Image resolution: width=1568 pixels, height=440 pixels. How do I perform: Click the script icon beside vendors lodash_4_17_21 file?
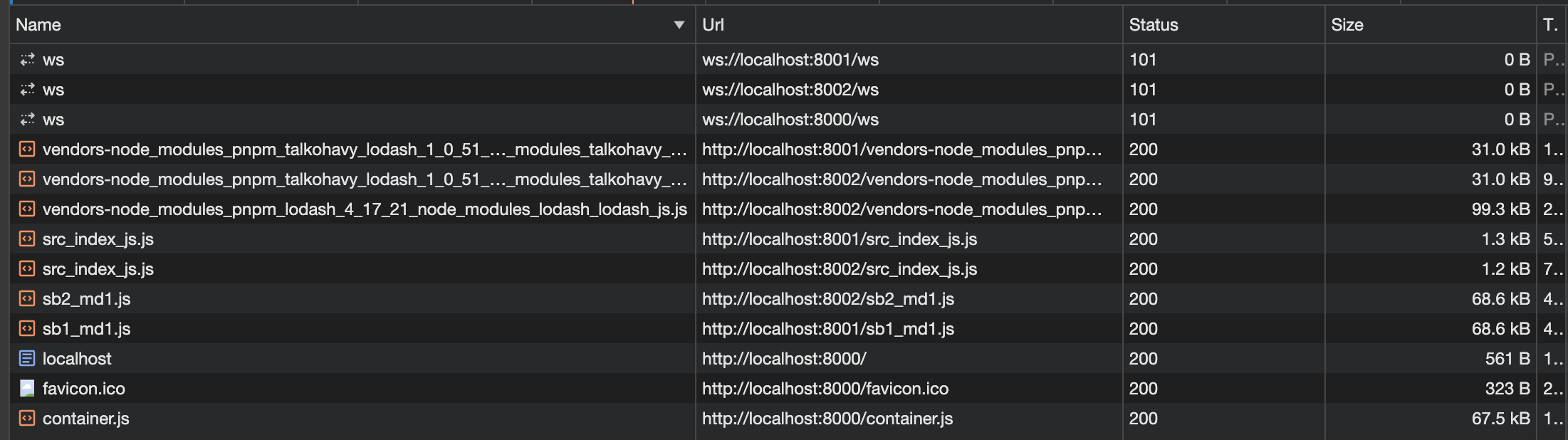[27, 209]
